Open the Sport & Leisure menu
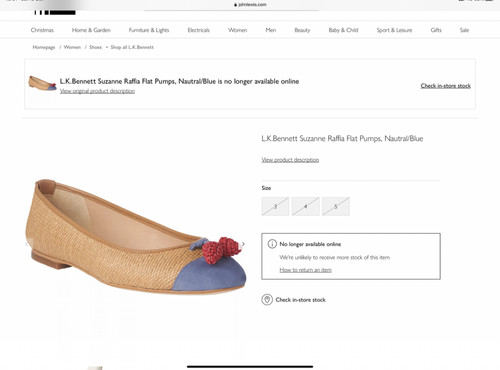This screenshot has height=370, width=500. coord(394,30)
